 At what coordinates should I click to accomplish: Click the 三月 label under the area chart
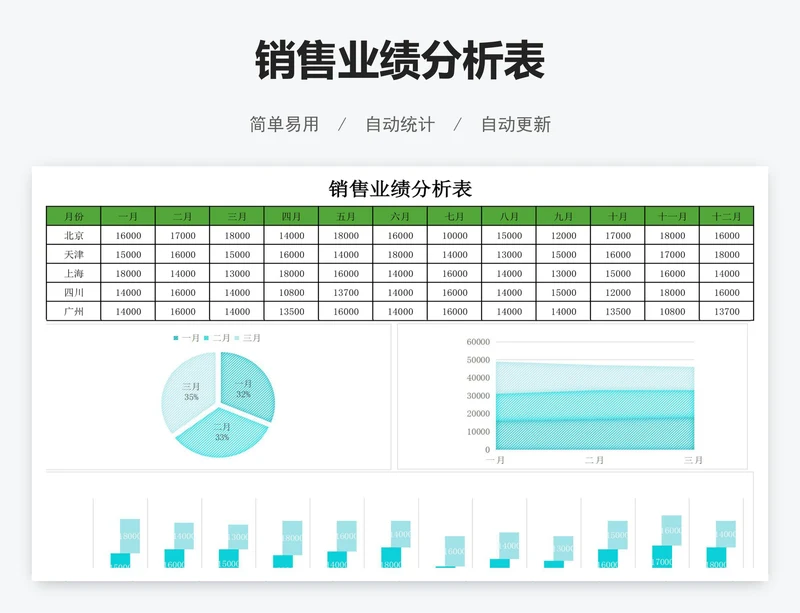(693, 460)
